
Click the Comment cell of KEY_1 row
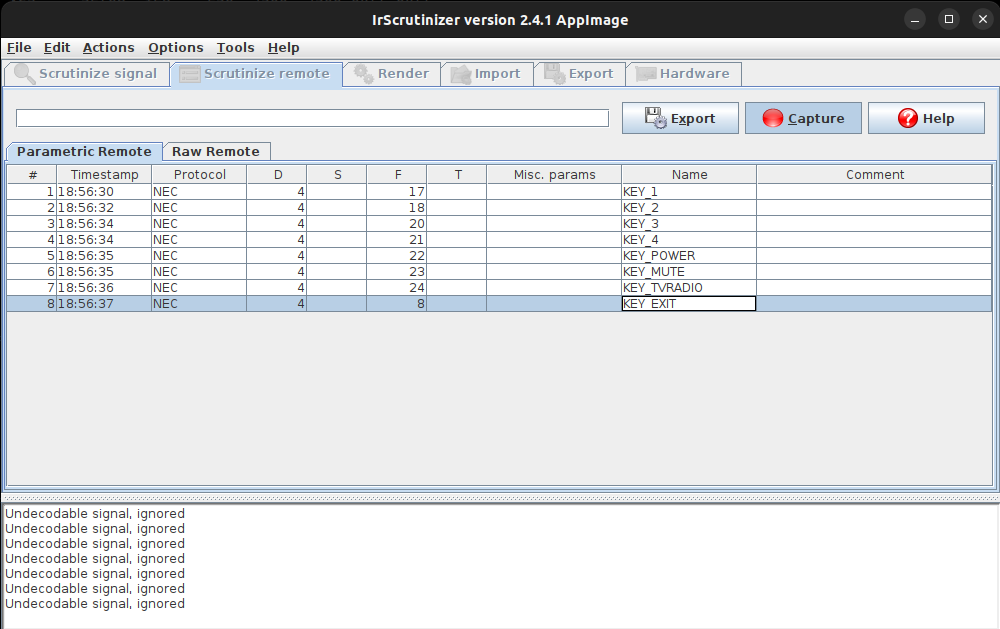tap(874, 192)
